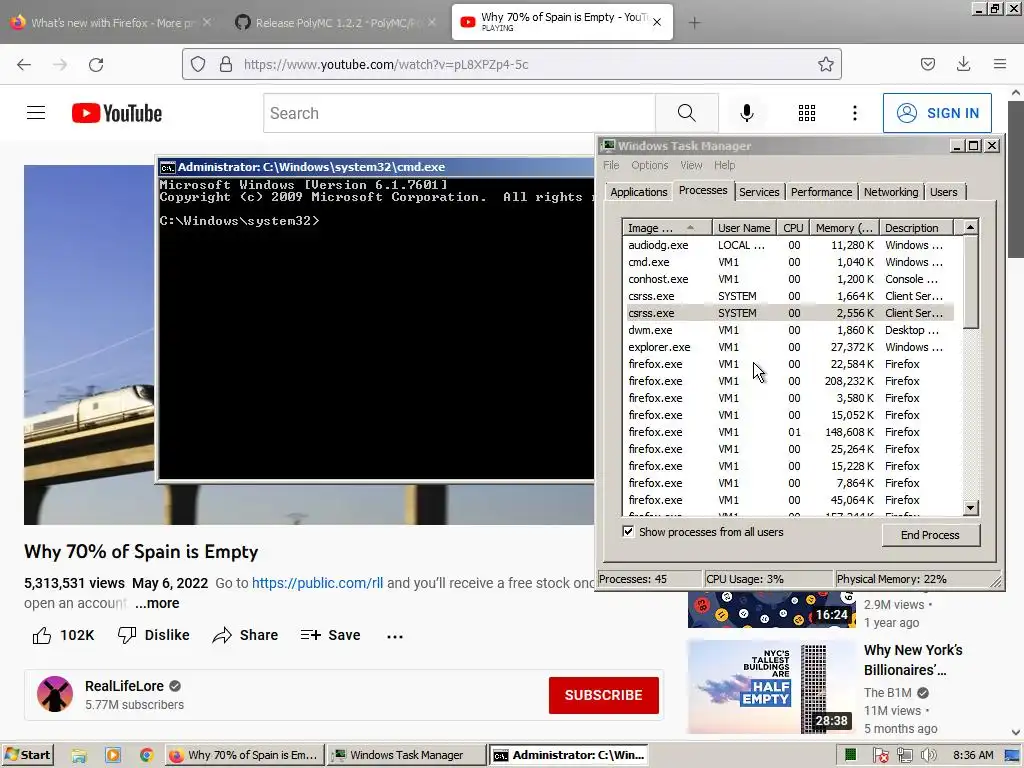Launch media player from taskbar
Viewport: 1024px width, 768px height.
pos(113,756)
